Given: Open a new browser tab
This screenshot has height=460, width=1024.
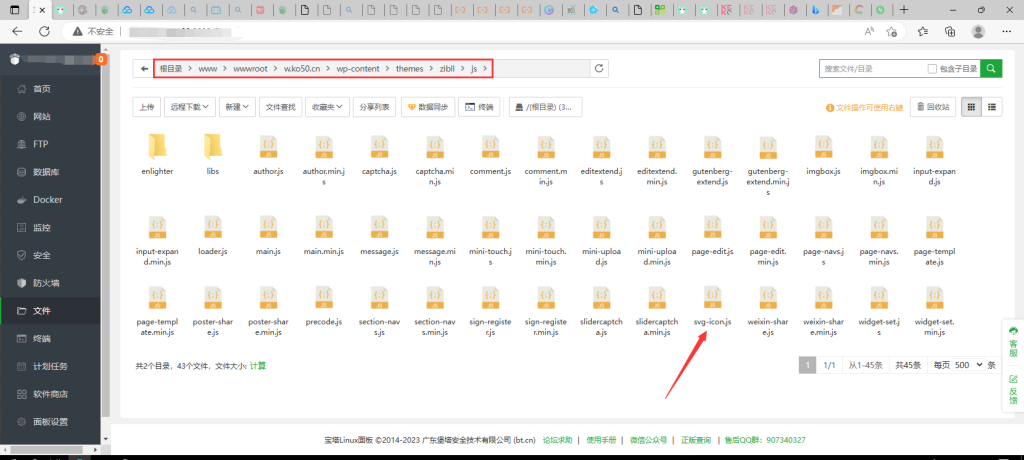Looking at the screenshot, I should 904,10.
